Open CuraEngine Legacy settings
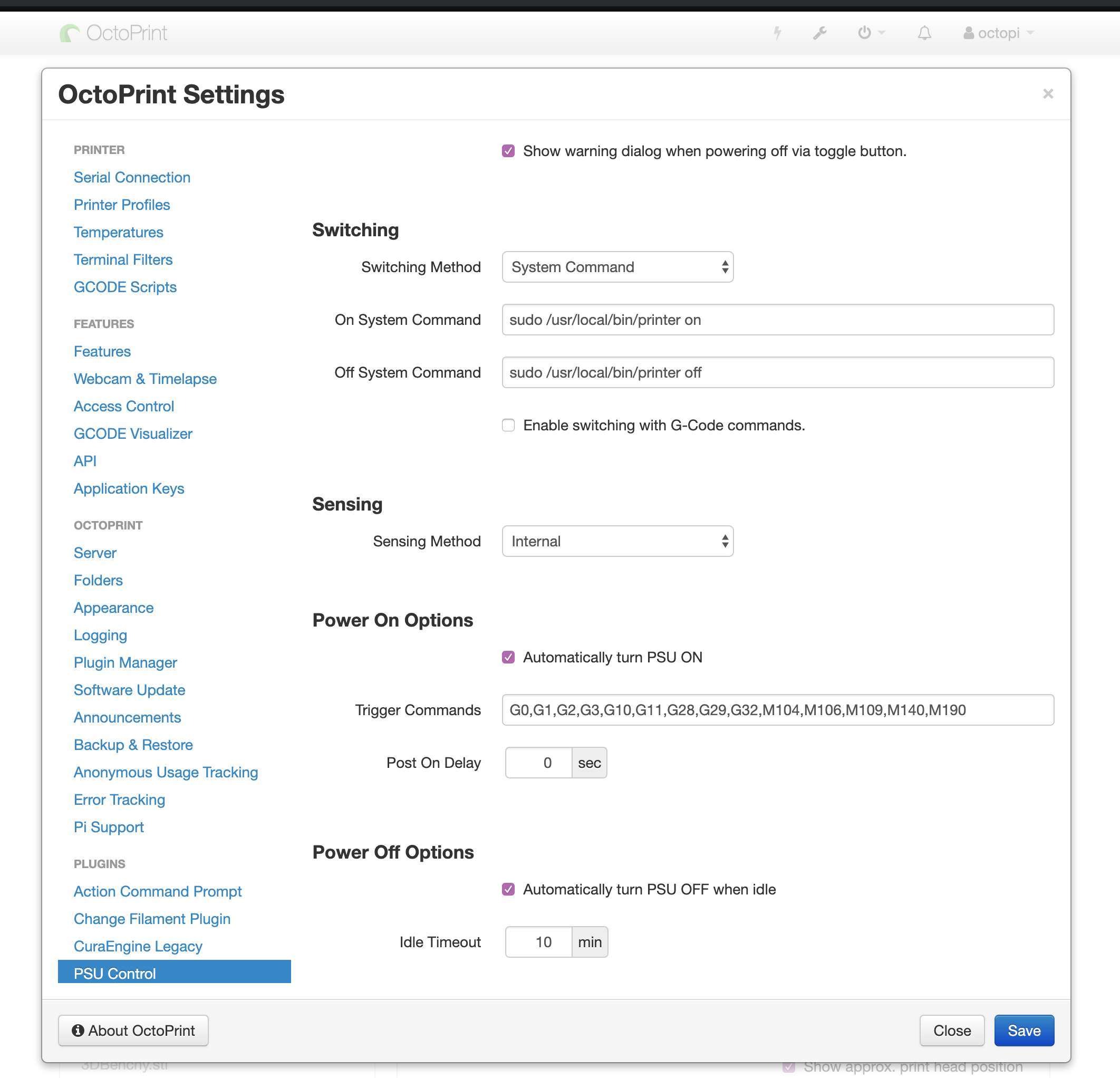The width and height of the screenshot is (1120, 1078). point(138,947)
